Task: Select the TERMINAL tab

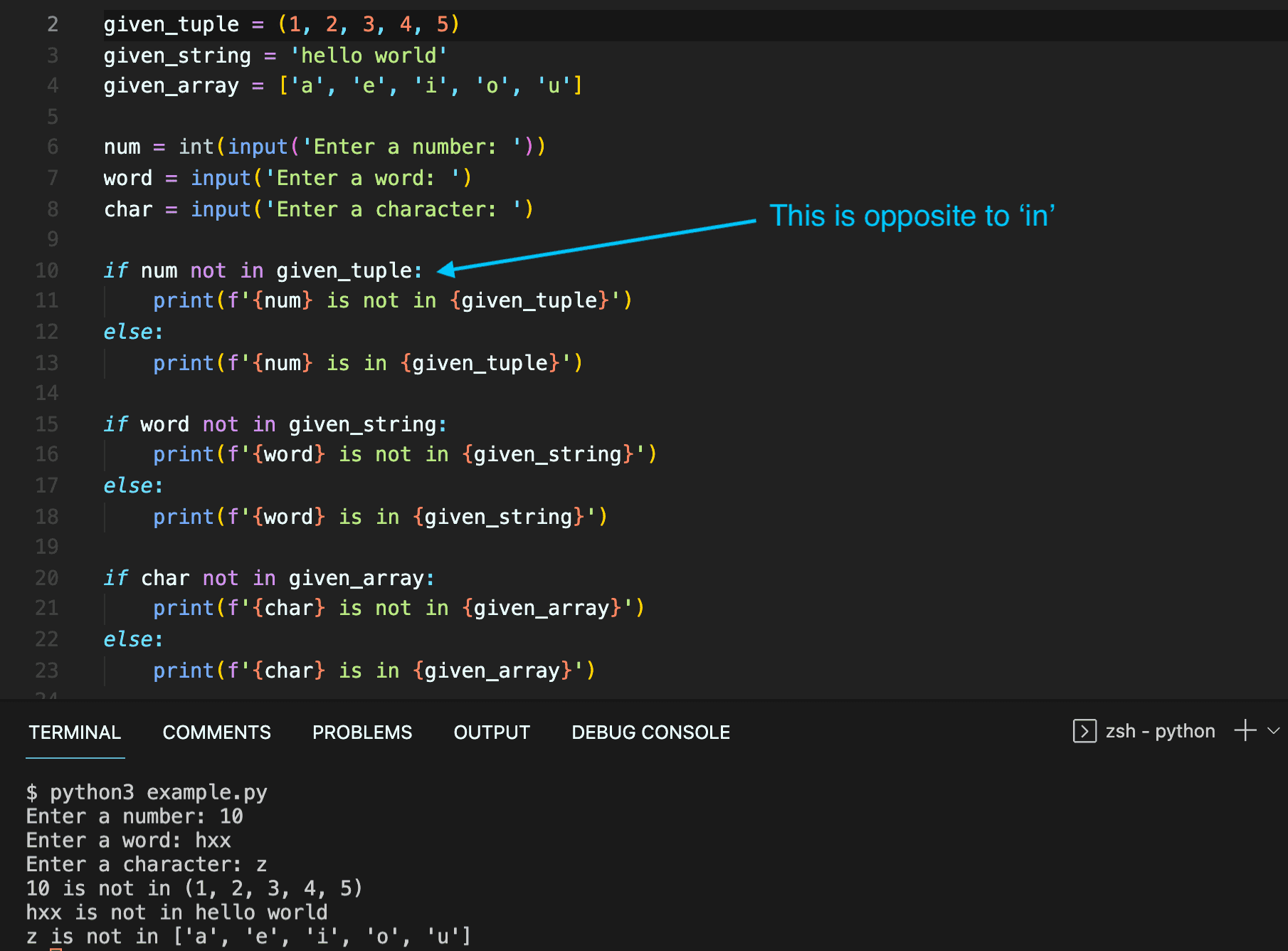Action: pyautogui.click(x=74, y=732)
